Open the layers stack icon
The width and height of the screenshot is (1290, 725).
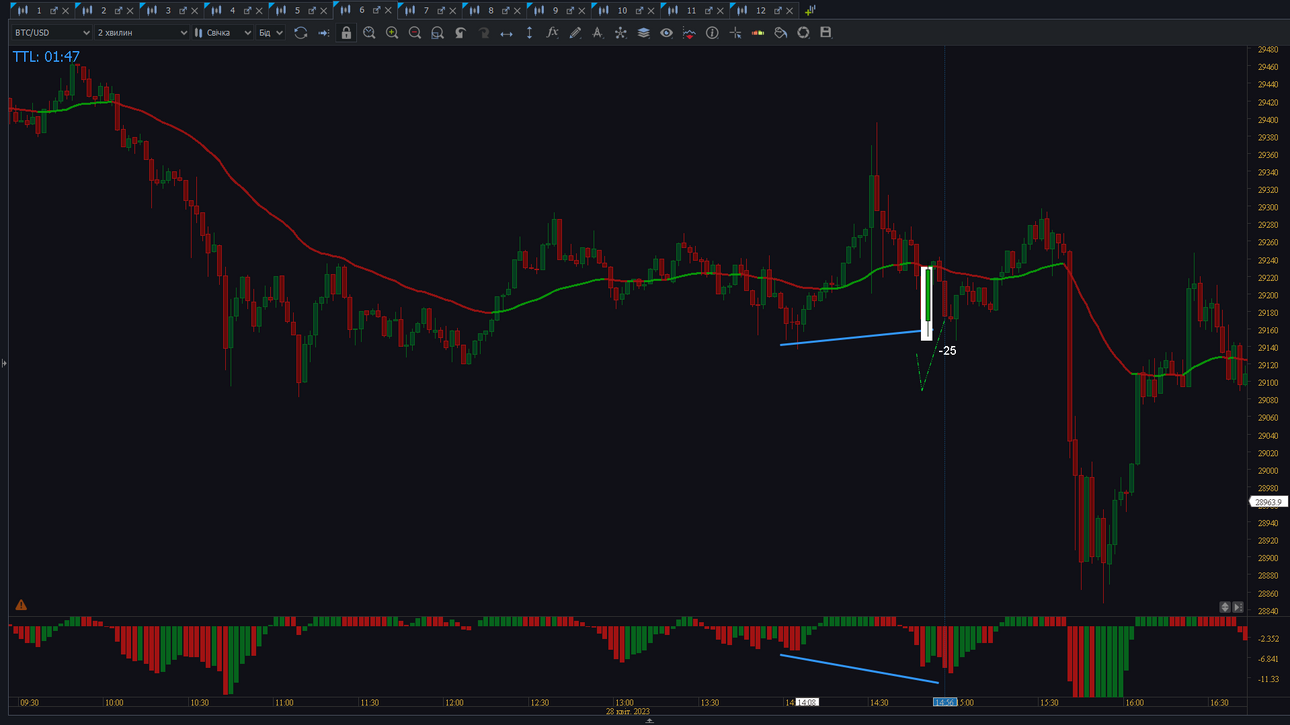(643, 33)
